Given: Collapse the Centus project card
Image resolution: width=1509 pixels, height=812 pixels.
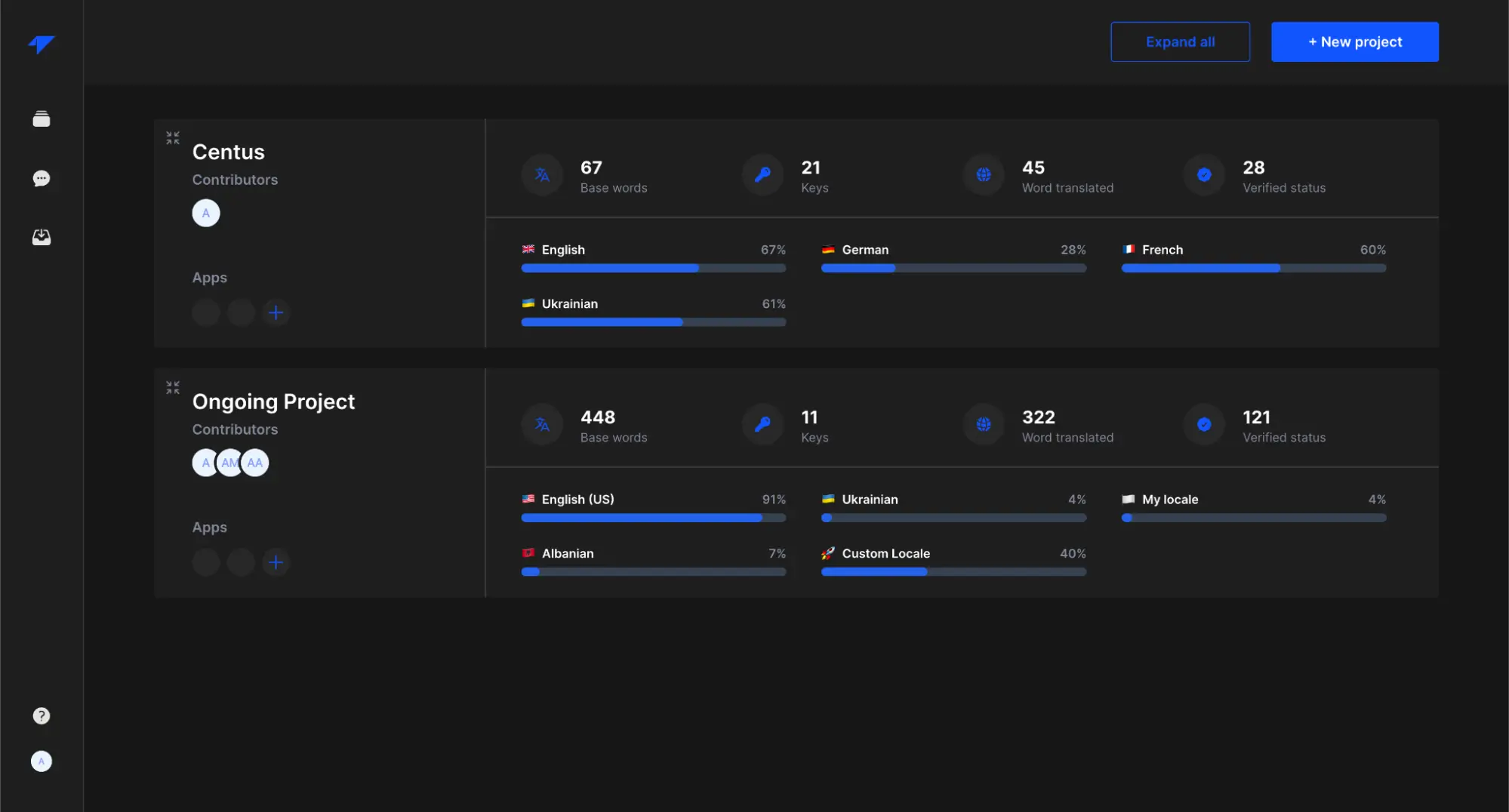Looking at the screenshot, I should click(173, 138).
